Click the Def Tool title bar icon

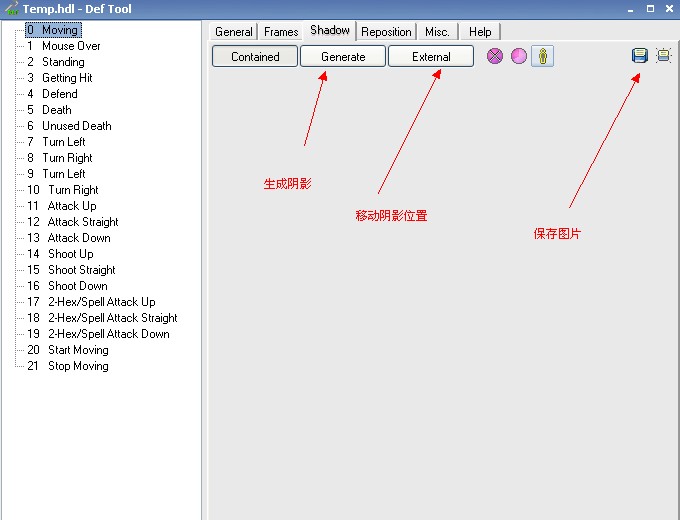point(12,9)
